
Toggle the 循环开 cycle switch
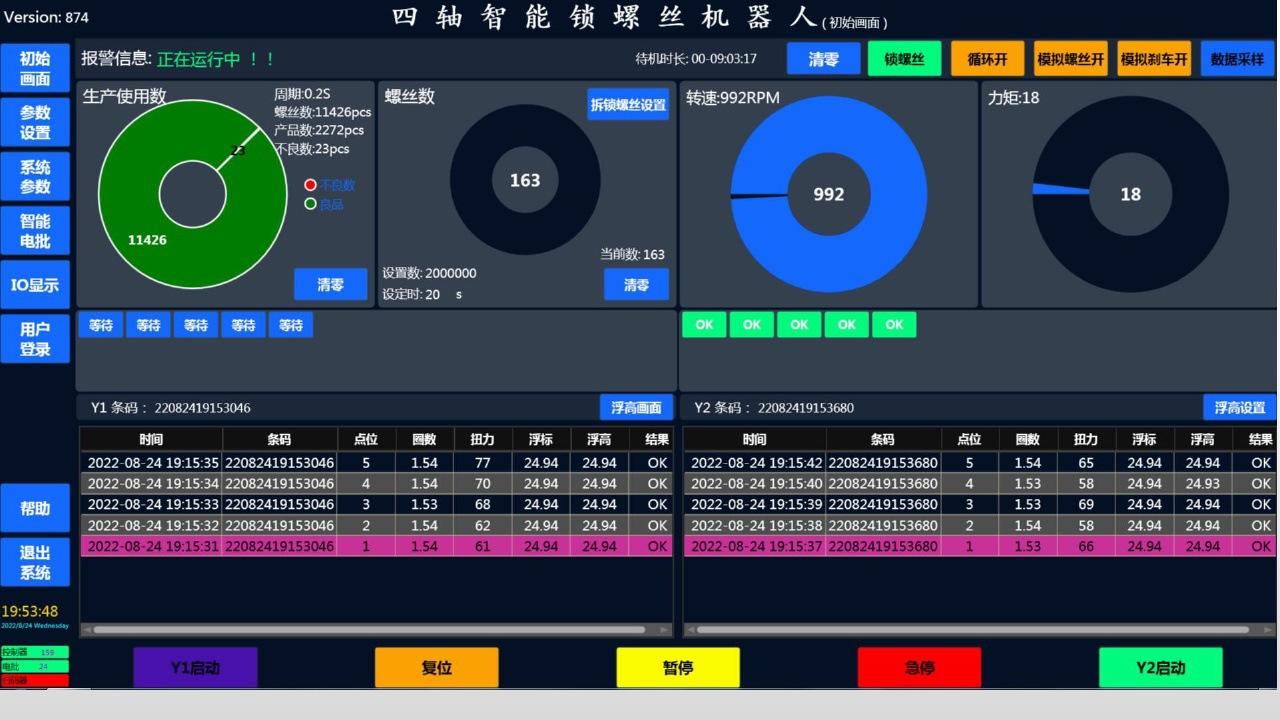987,59
